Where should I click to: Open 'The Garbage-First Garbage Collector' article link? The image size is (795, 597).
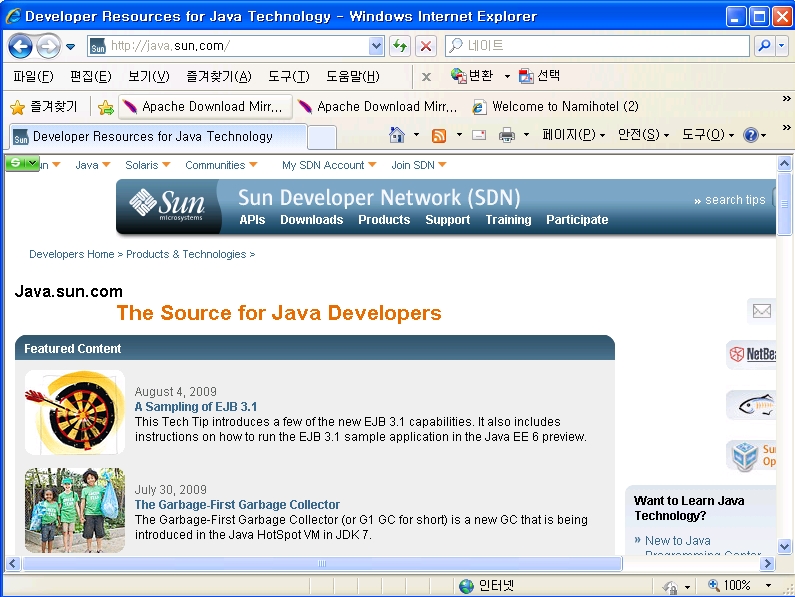pos(237,505)
